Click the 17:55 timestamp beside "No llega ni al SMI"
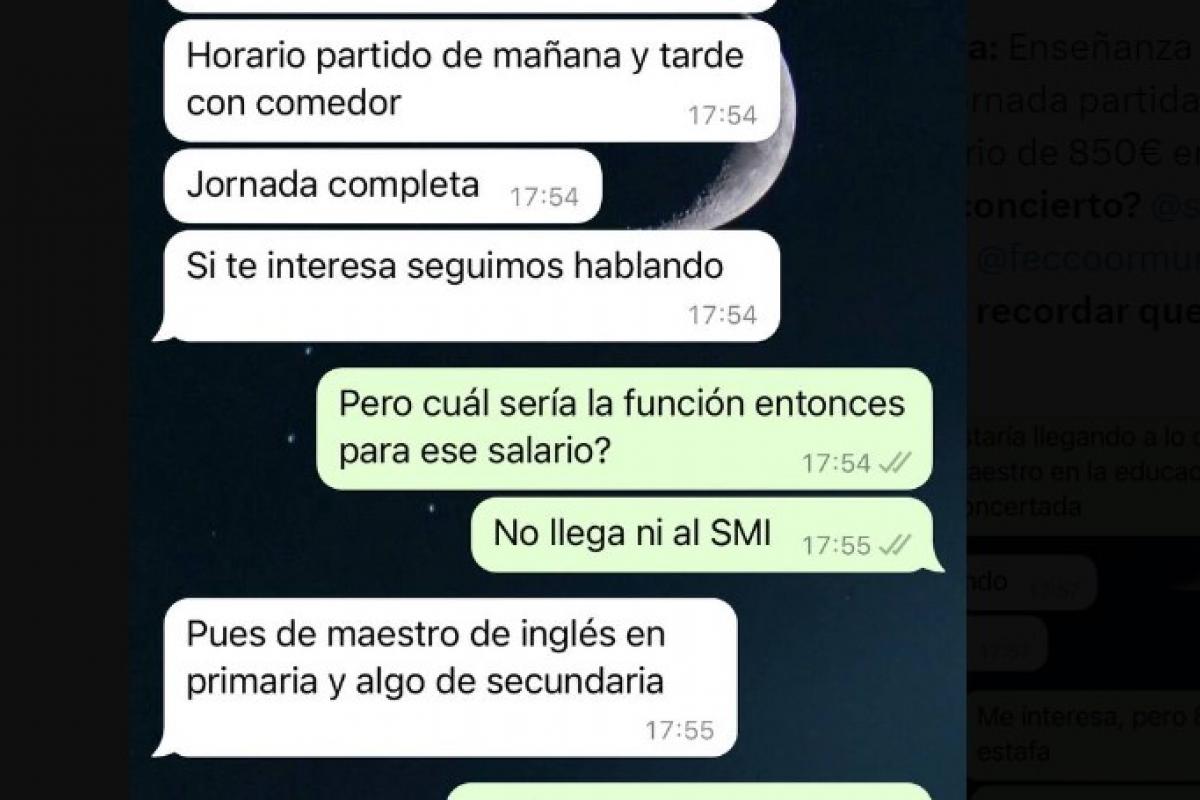Viewport: 1200px width, 800px height. [x=837, y=545]
